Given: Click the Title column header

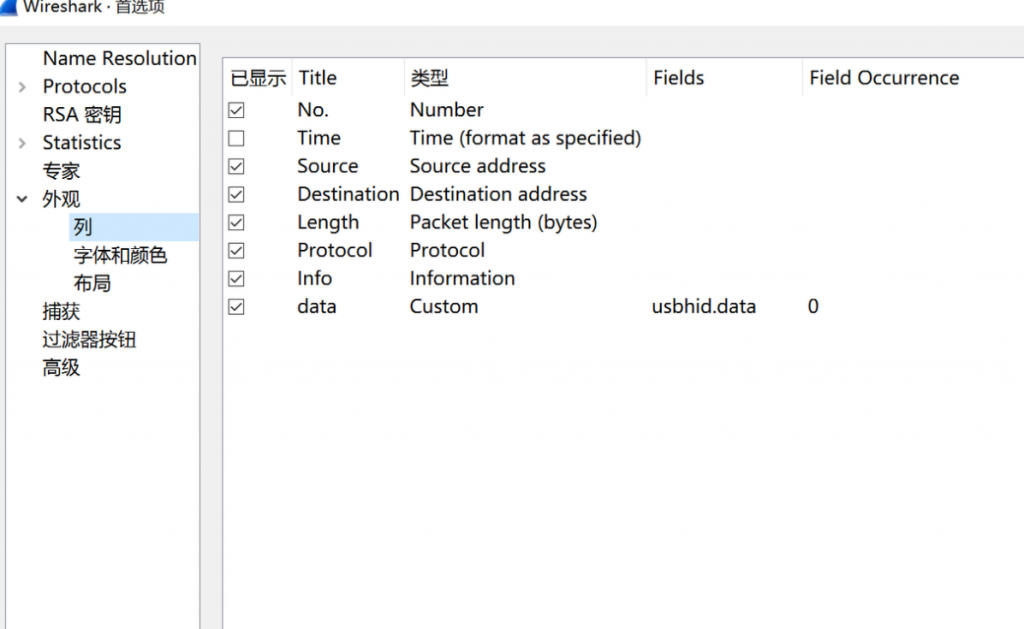Looking at the screenshot, I should point(318,78).
